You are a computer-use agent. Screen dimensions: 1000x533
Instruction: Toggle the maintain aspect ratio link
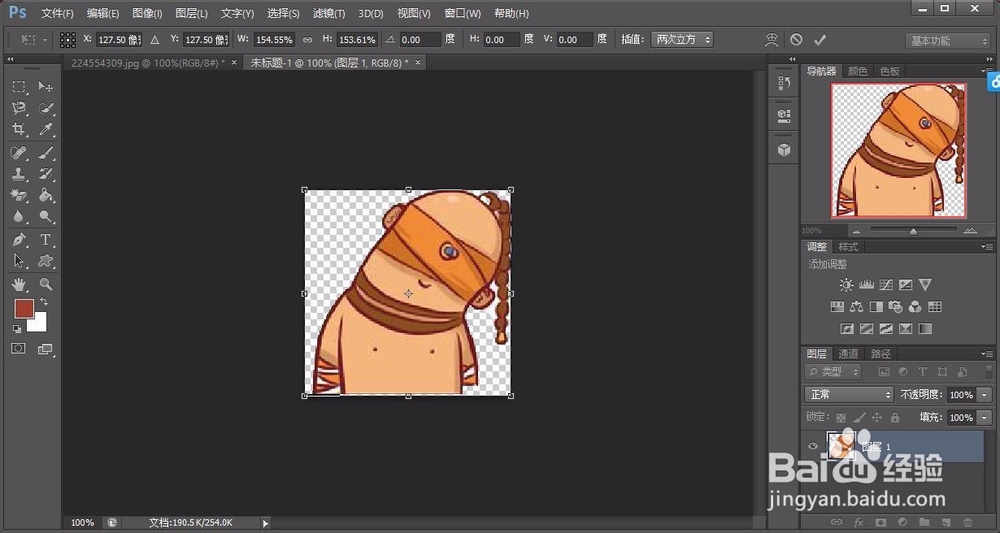[307, 40]
